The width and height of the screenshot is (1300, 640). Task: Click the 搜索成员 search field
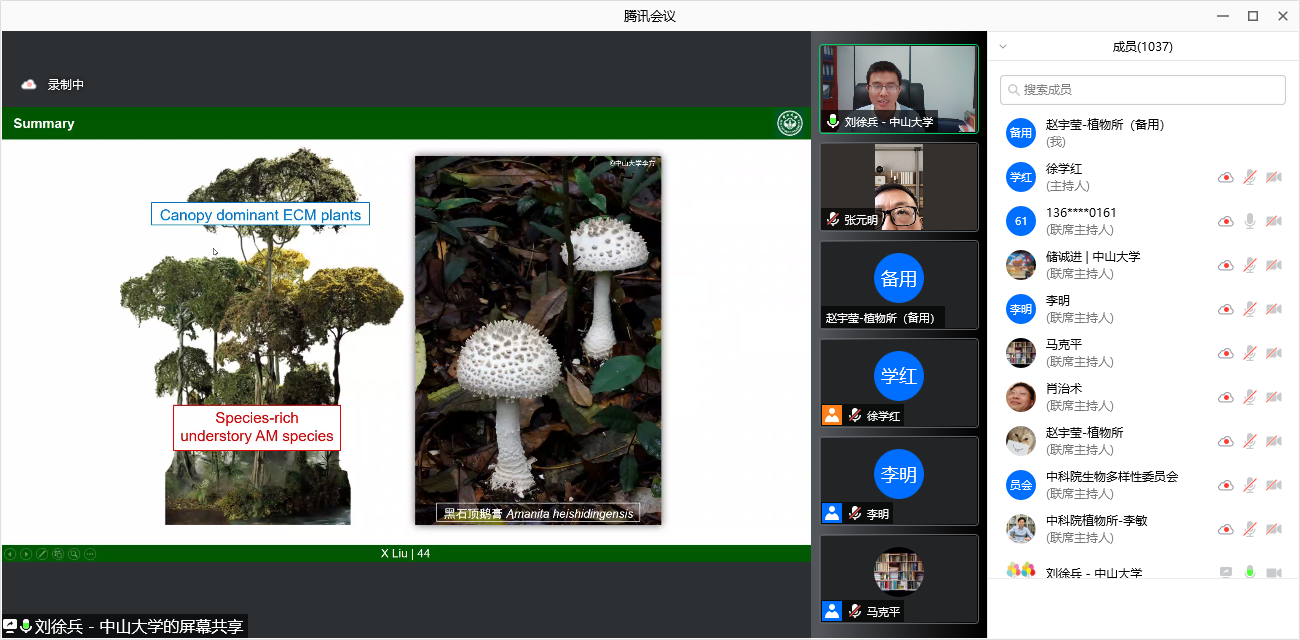point(1143,89)
